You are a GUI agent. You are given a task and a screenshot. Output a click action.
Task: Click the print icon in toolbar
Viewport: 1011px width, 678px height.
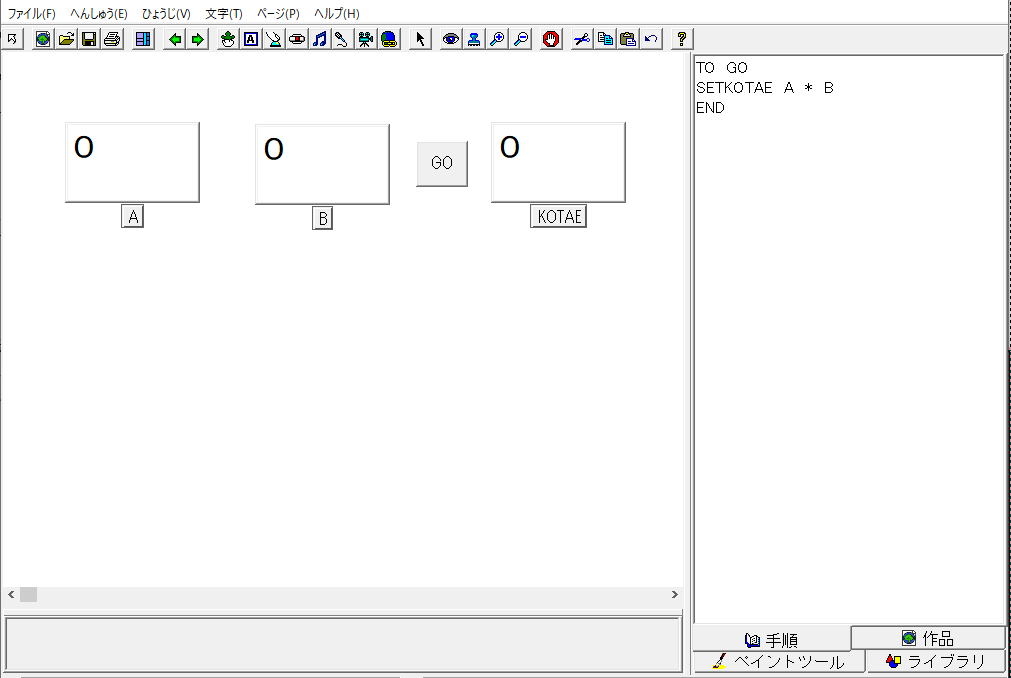pyautogui.click(x=112, y=39)
